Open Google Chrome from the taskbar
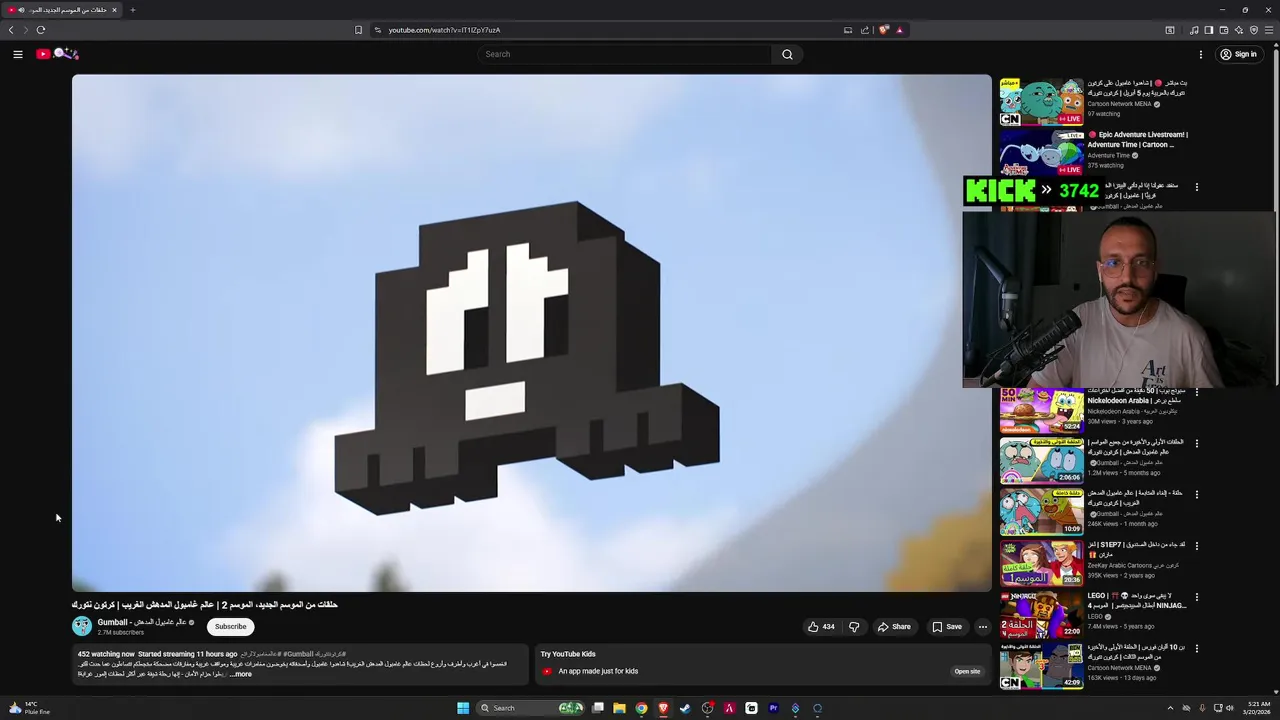Image resolution: width=1280 pixels, height=720 pixels. [641, 708]
